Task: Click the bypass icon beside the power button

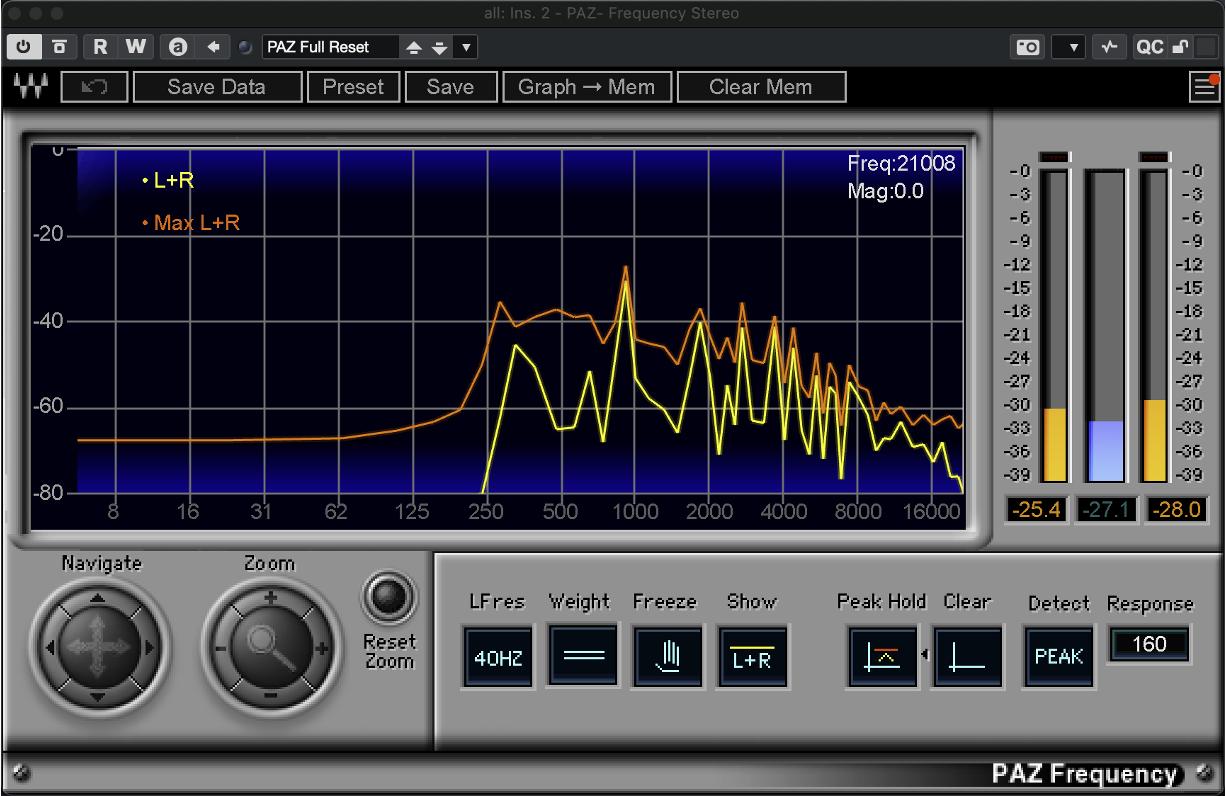Action: pyautogui.click(x=59, y=47)
